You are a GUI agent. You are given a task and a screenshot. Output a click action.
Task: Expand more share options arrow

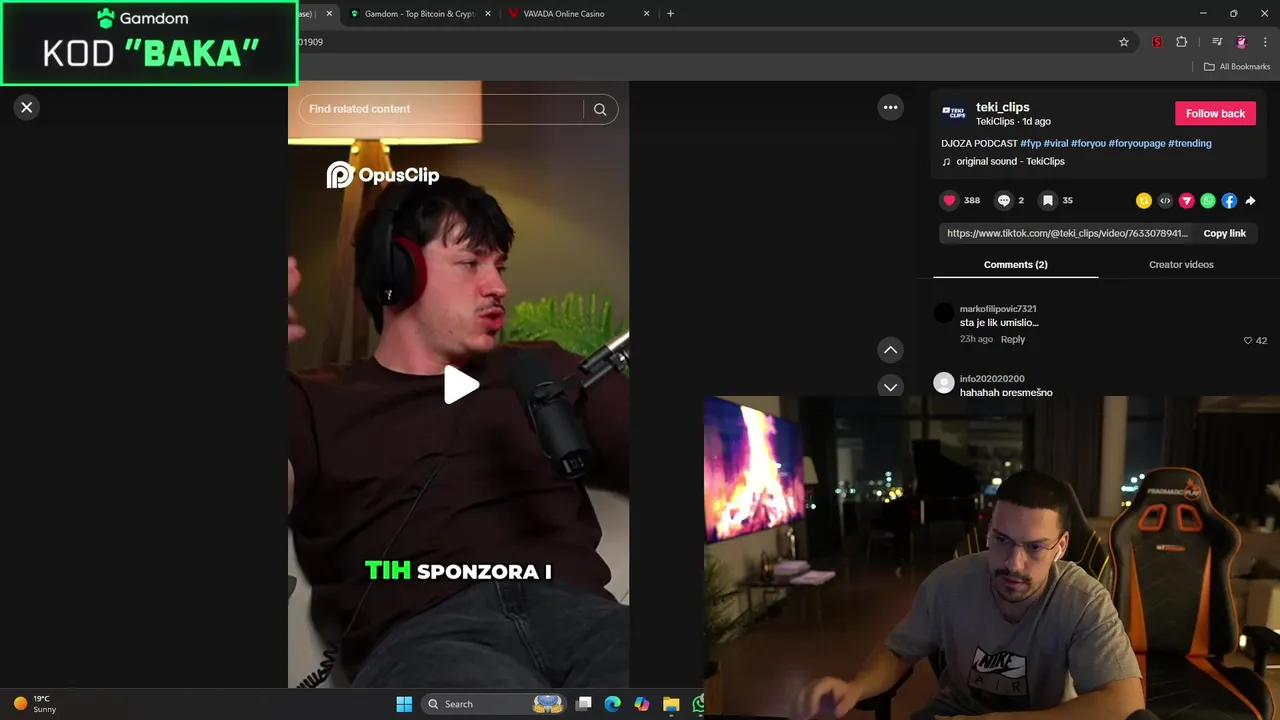pyautogui.click(x=1250, y=201)
